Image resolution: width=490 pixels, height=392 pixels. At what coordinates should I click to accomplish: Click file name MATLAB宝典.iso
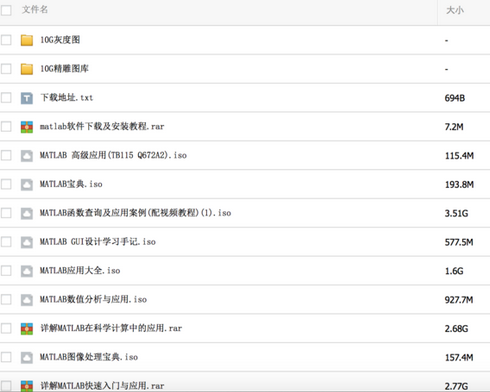(x=71, y=184)
